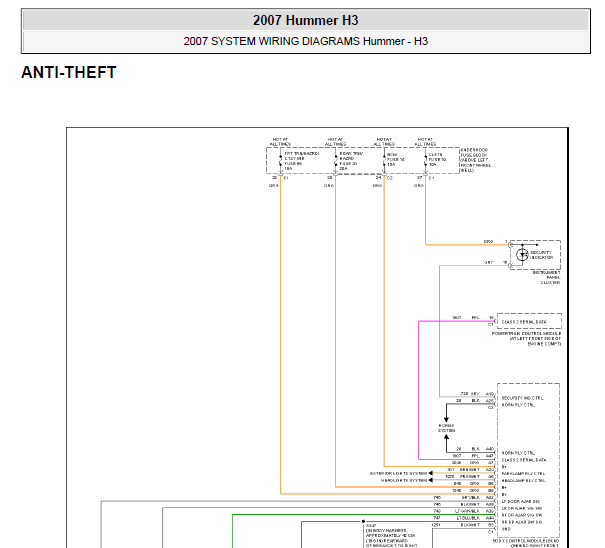Click the arrowhead next to HEADLIGHTS SYSTEM
Viewport: 605px width, 548px height.
coord(431,480)
